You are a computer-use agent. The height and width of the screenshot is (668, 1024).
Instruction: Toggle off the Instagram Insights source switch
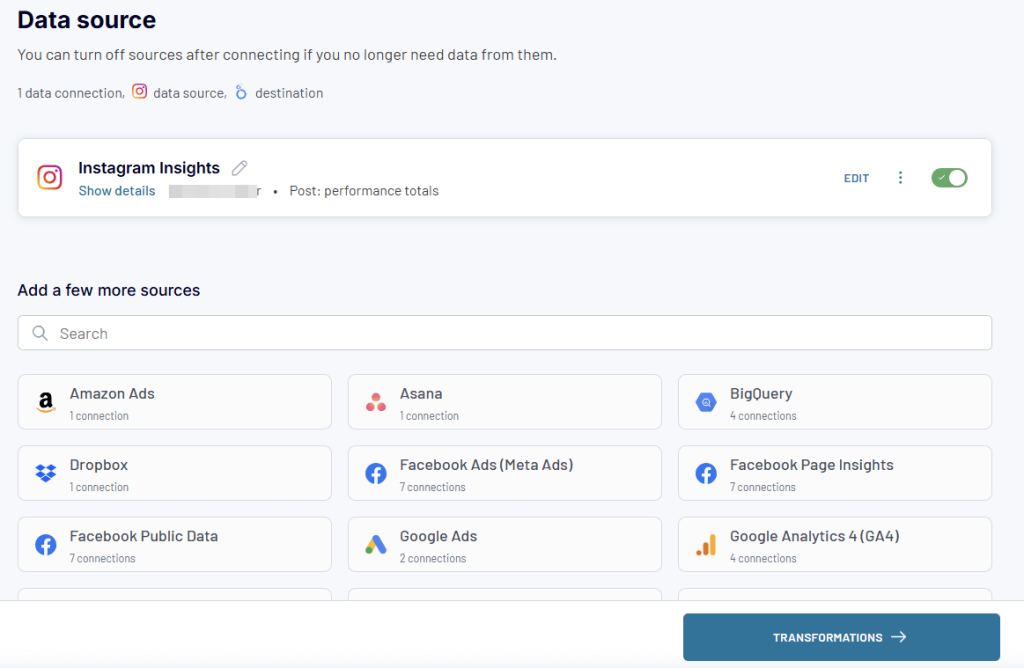coord(949,178)
